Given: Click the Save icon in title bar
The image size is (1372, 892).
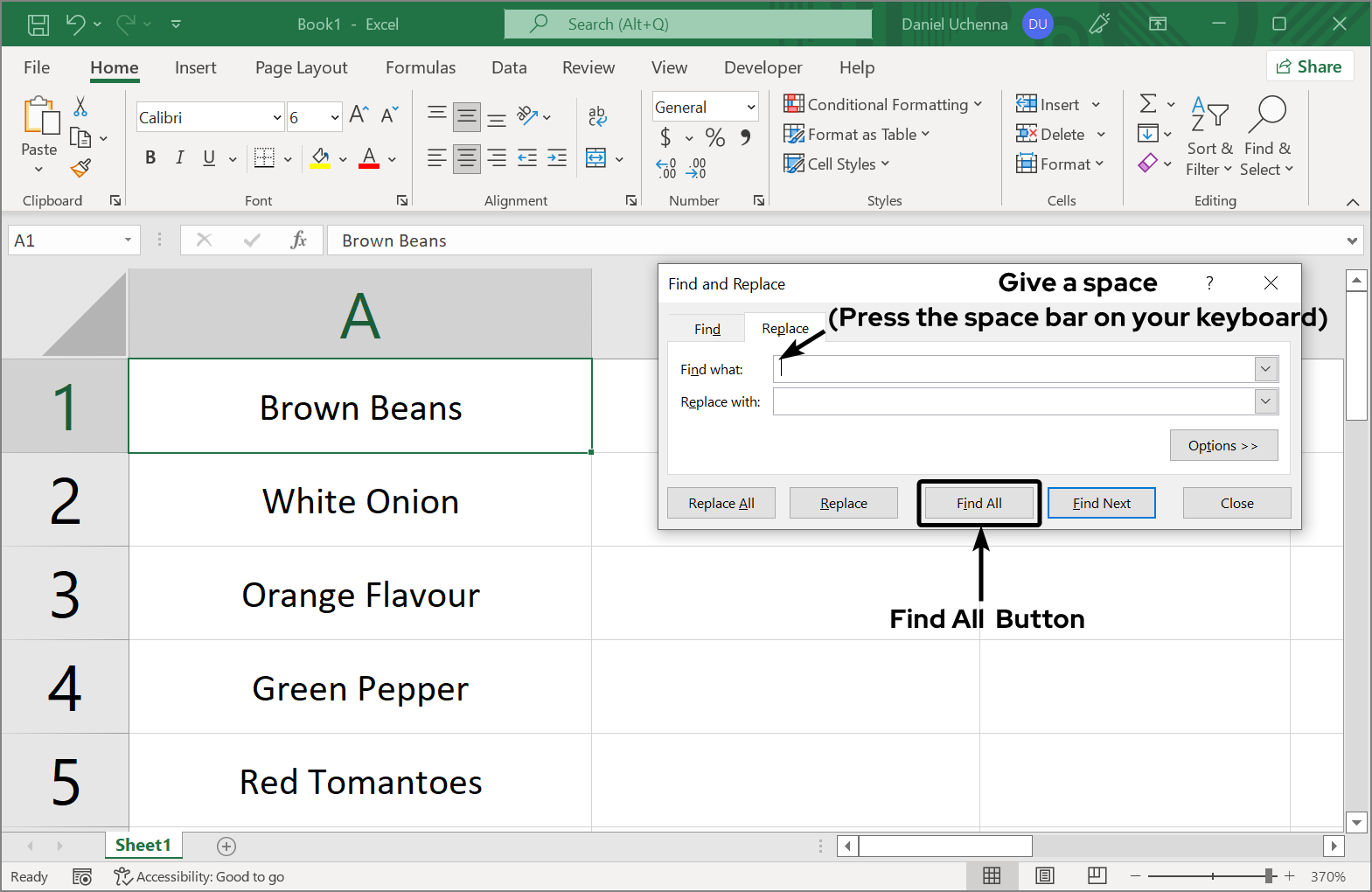Looking at the screenshot, I should tap(38, 24).
